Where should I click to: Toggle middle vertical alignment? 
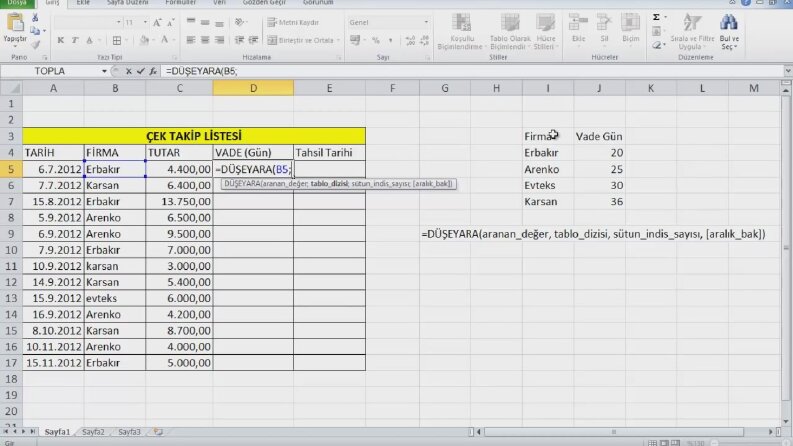pos(205,22)
